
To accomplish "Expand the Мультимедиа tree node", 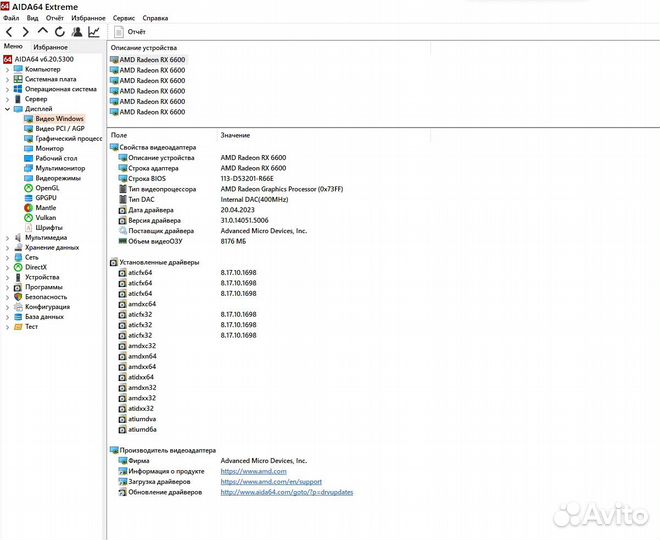I will (7, 237).
